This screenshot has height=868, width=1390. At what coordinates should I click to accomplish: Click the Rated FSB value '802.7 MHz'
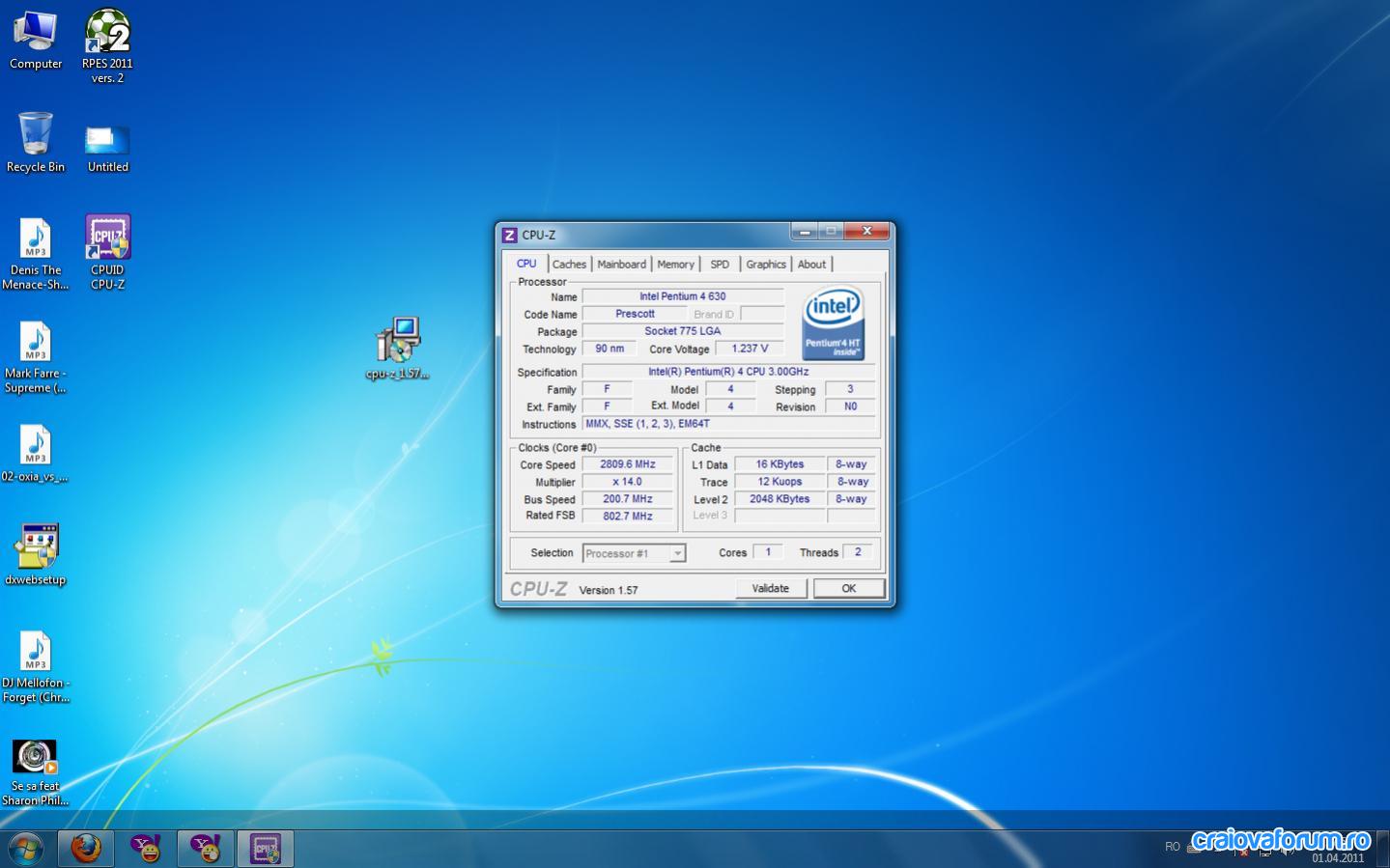tap(627, 517)
